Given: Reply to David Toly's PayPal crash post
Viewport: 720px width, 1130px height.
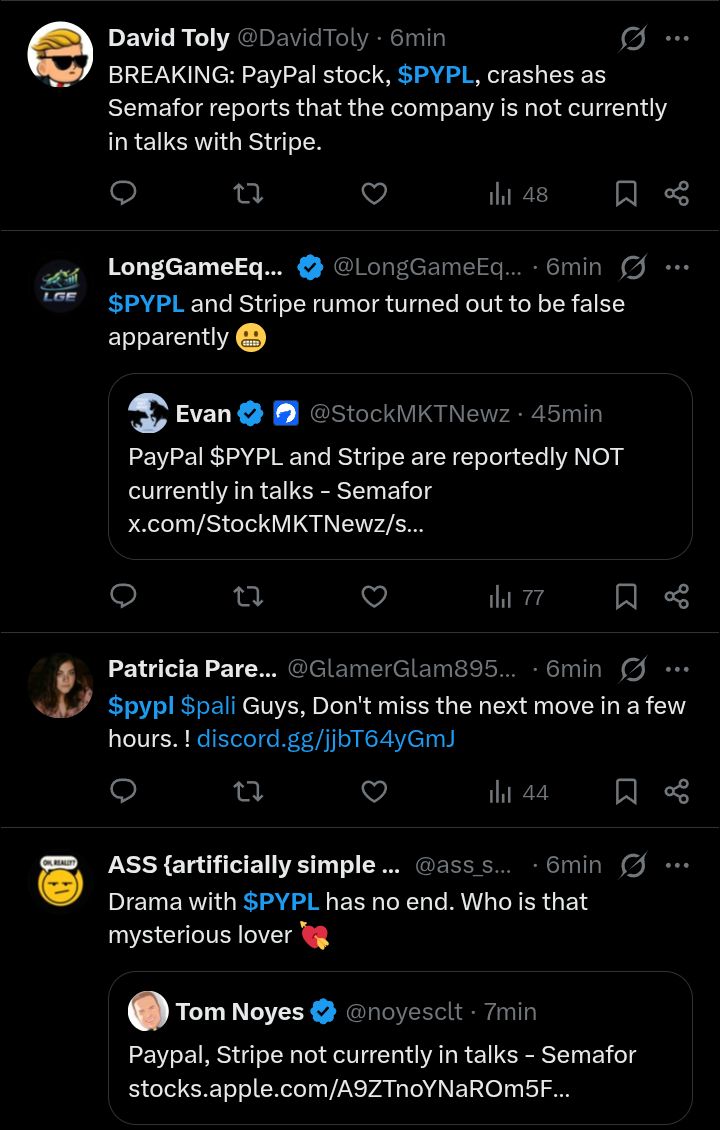Looking at the screenshot, I should pyautogui.click(x=123, y=194).
